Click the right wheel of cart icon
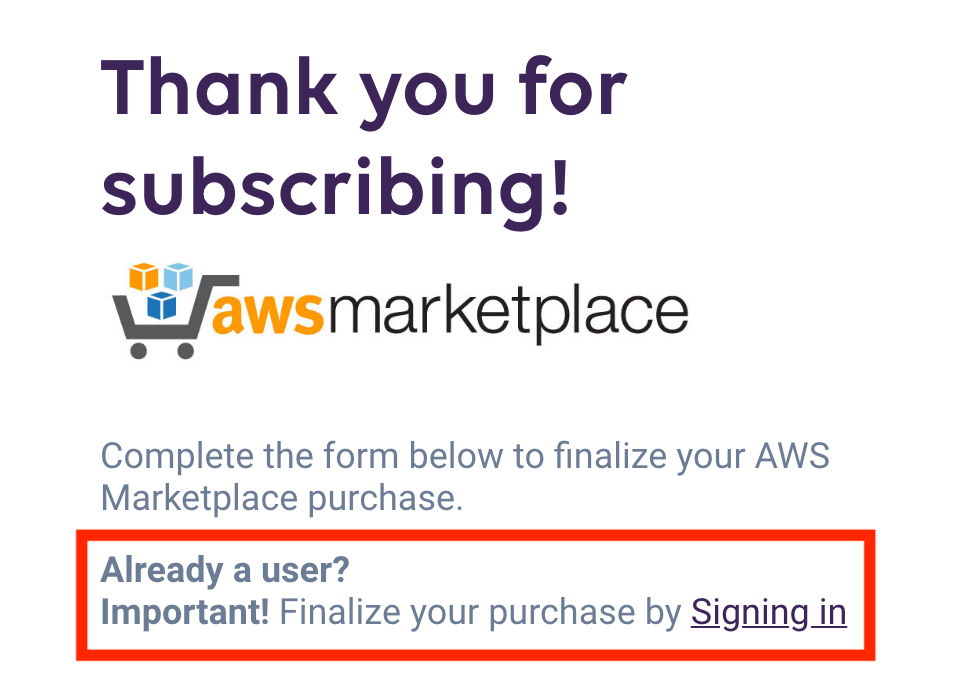 click(x=186, y=351)
